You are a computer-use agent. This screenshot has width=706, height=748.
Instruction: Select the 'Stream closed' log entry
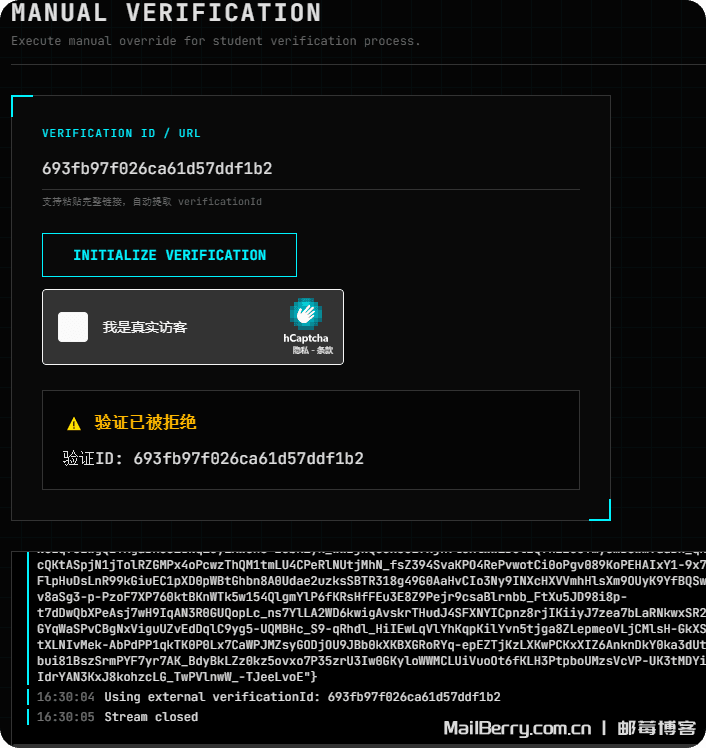pos(151,717)
